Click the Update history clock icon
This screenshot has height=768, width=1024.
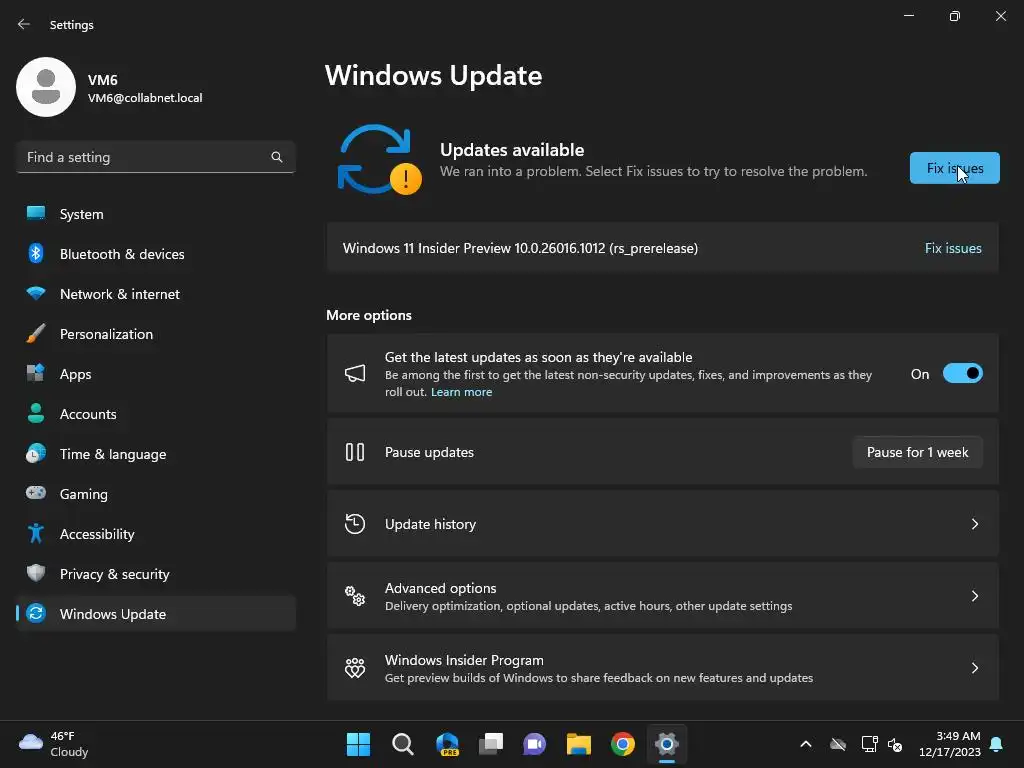pyautogui.click(x=355, y=524)
